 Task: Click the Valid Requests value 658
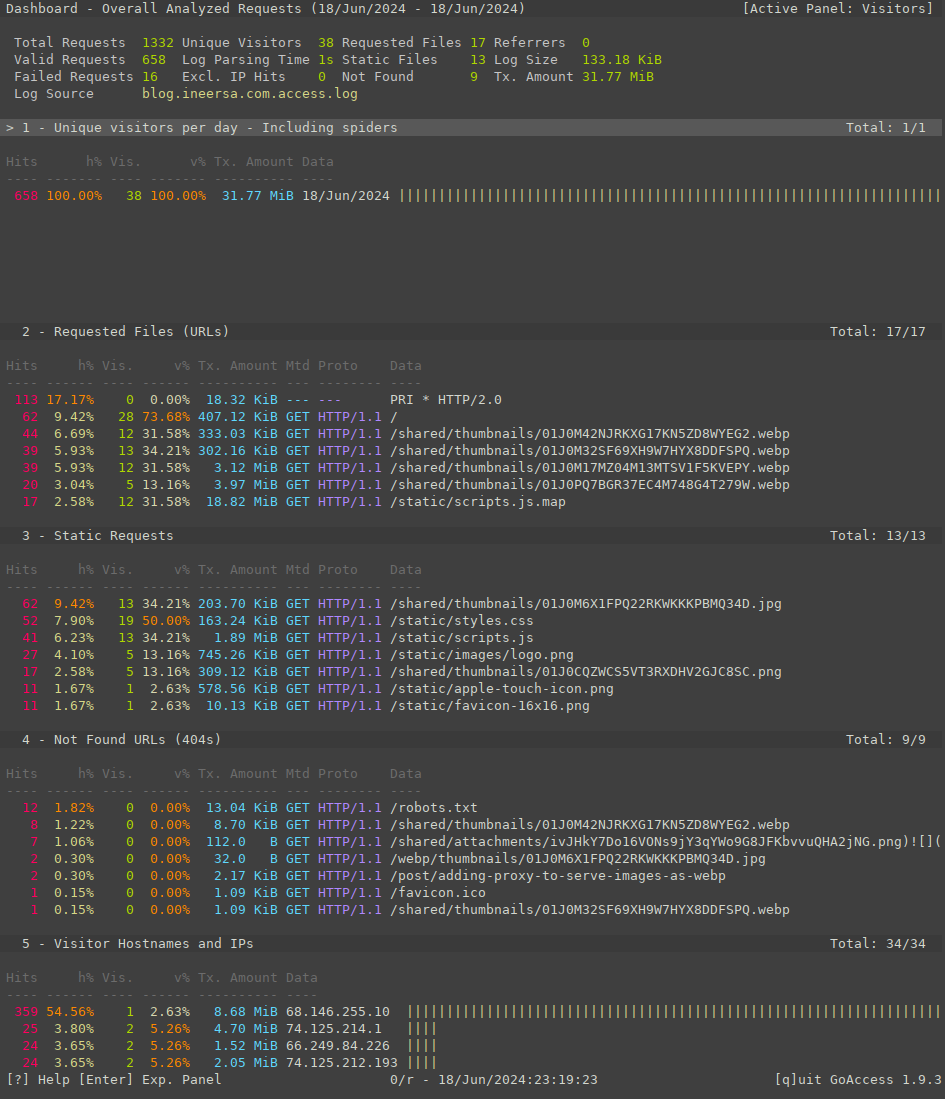[154, 60]
